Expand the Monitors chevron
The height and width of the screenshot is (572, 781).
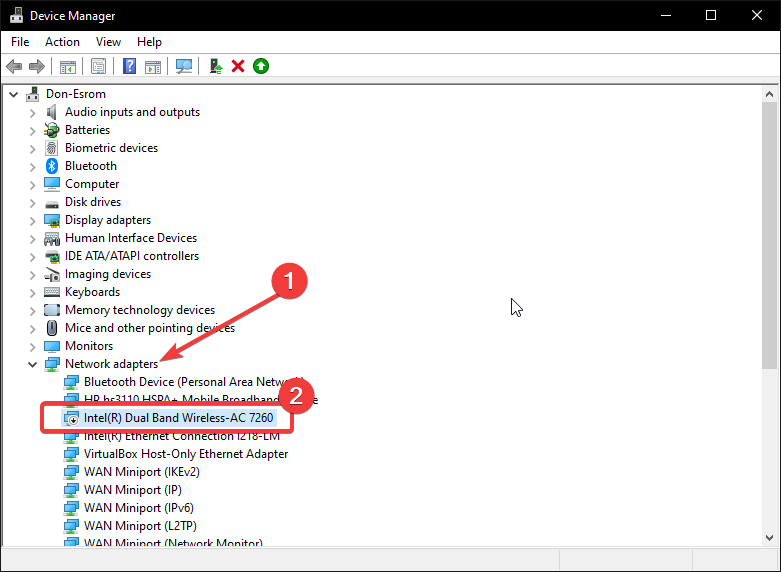[x=33, y=346]
